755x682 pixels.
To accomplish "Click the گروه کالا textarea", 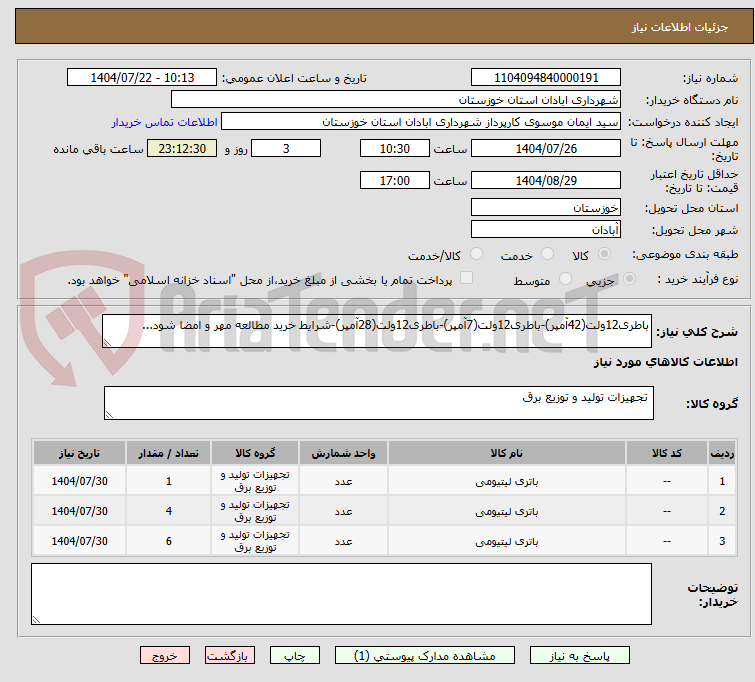I will [379, 403].
